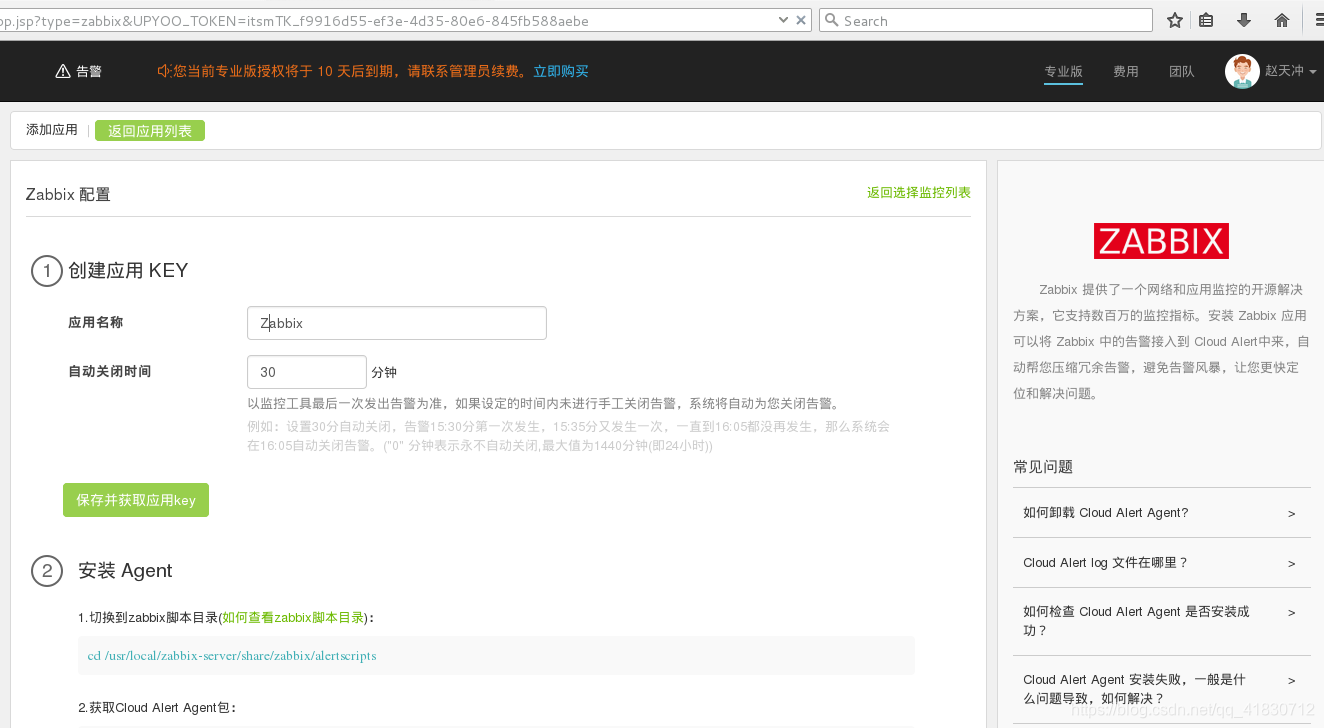
Task: Click the address bar URL
Action: tap(385, 20)
